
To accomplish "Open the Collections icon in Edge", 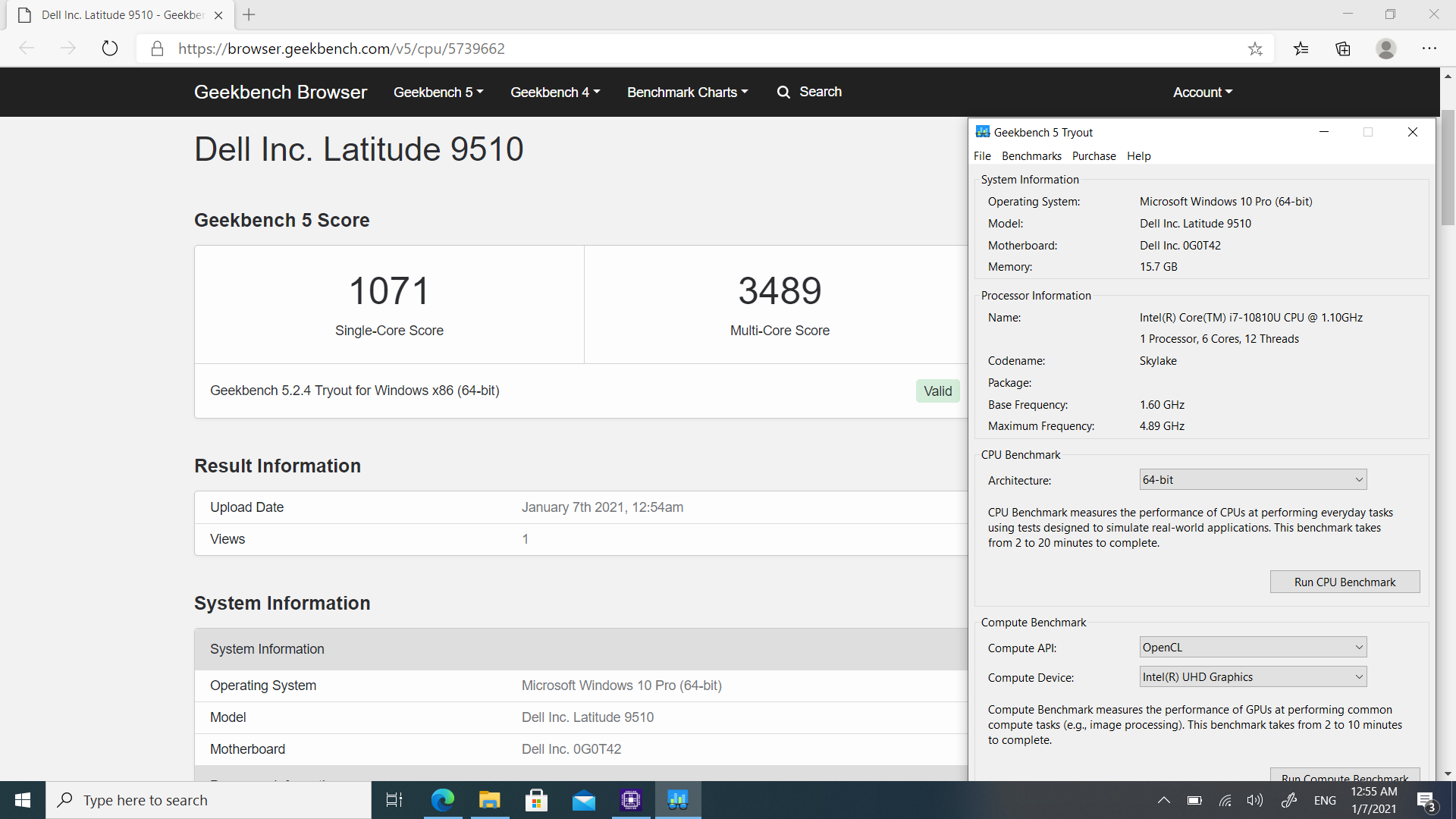I will coord(1343,49).
